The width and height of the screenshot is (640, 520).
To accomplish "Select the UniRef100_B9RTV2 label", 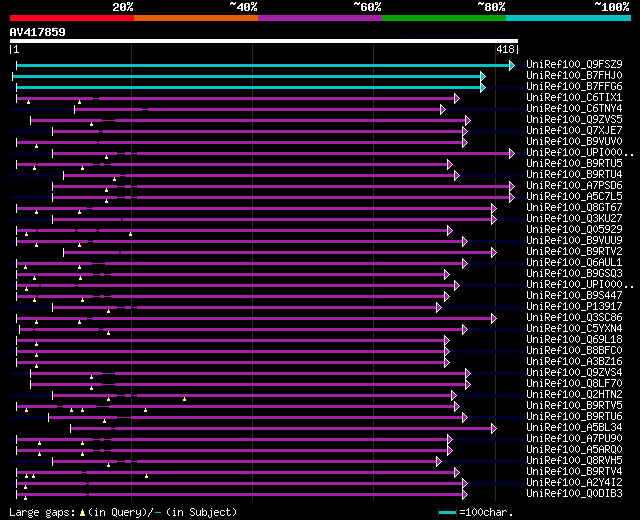I will (574, 251).
